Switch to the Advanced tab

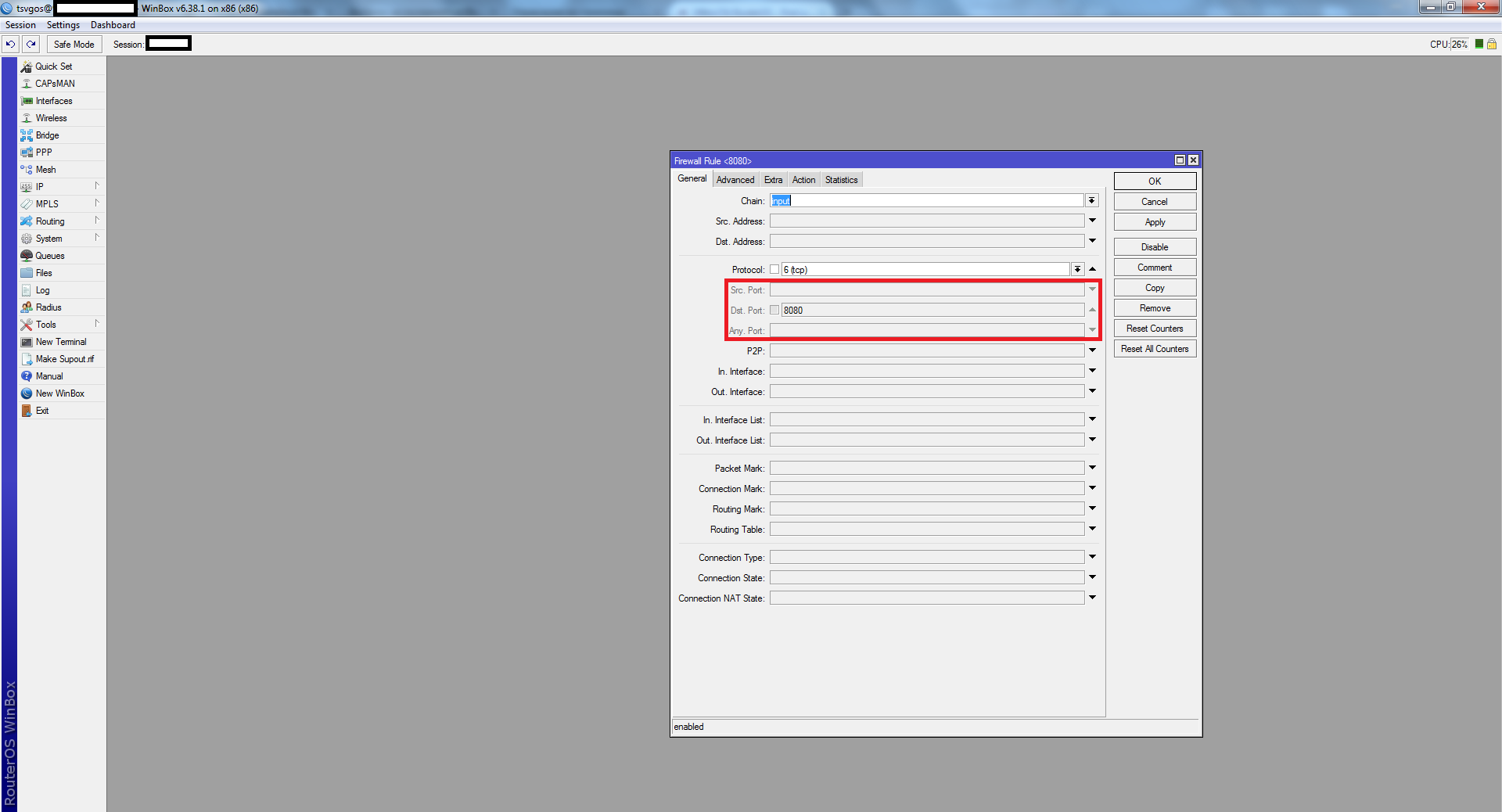[x=735, y=180]
